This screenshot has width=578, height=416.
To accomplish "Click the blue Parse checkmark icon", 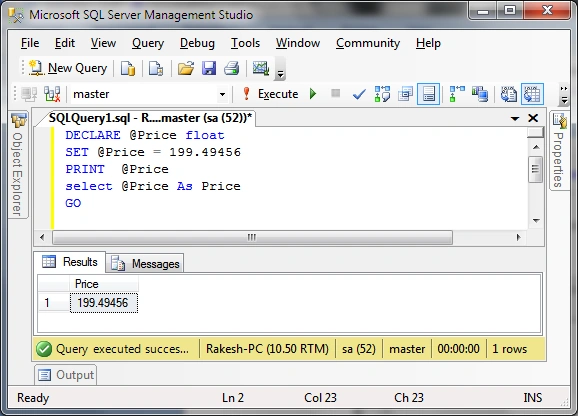I will click(x=359, y=94).
